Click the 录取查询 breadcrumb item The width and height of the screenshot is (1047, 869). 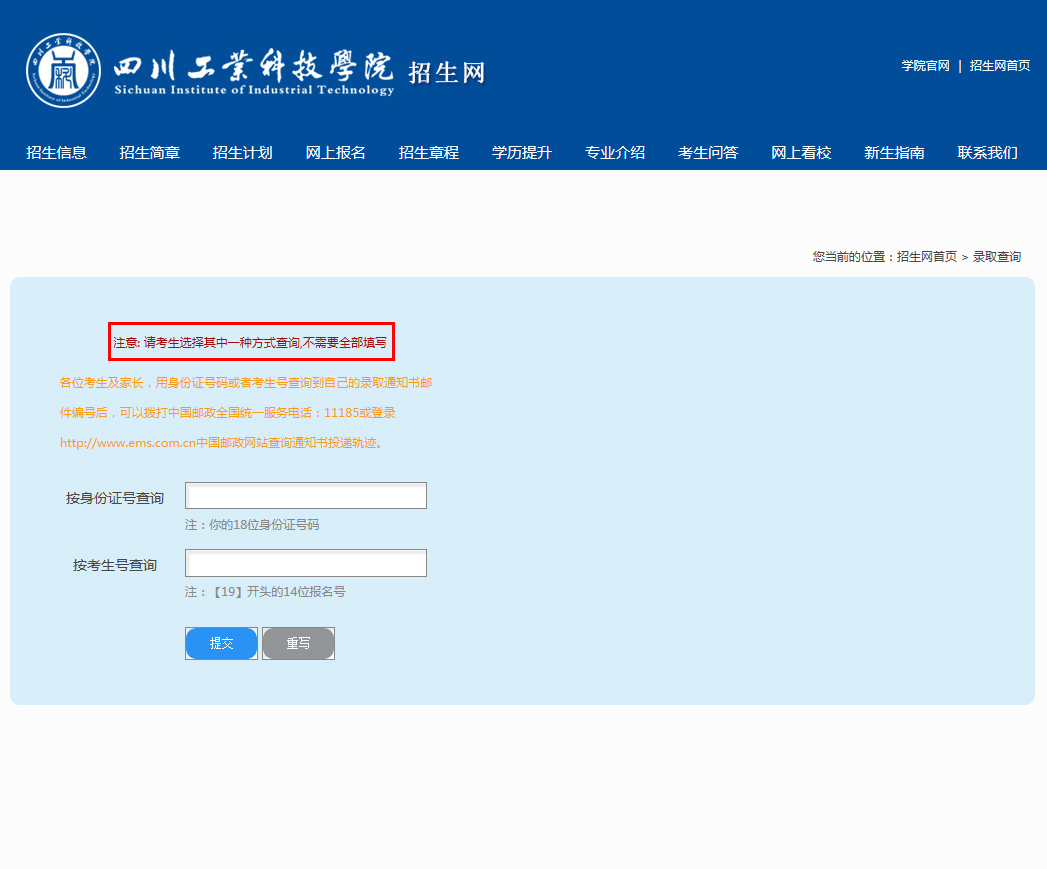point(997,257)
